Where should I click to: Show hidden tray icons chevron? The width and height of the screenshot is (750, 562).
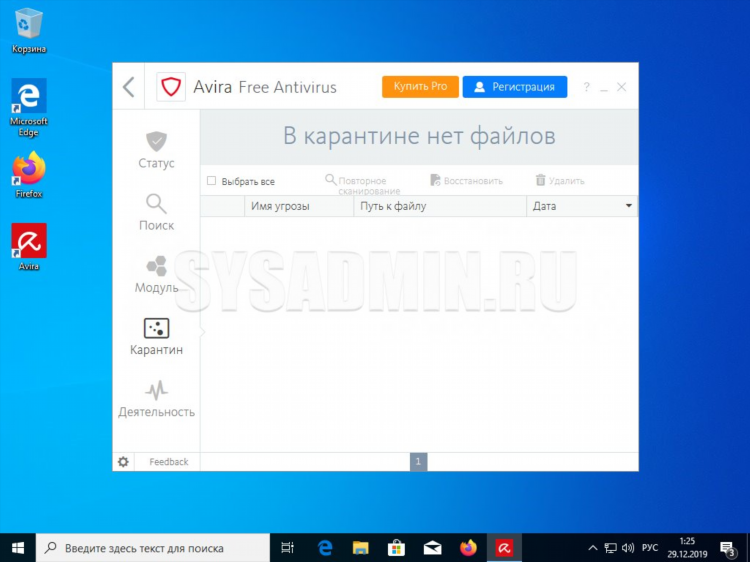click(x=592, y=548)
